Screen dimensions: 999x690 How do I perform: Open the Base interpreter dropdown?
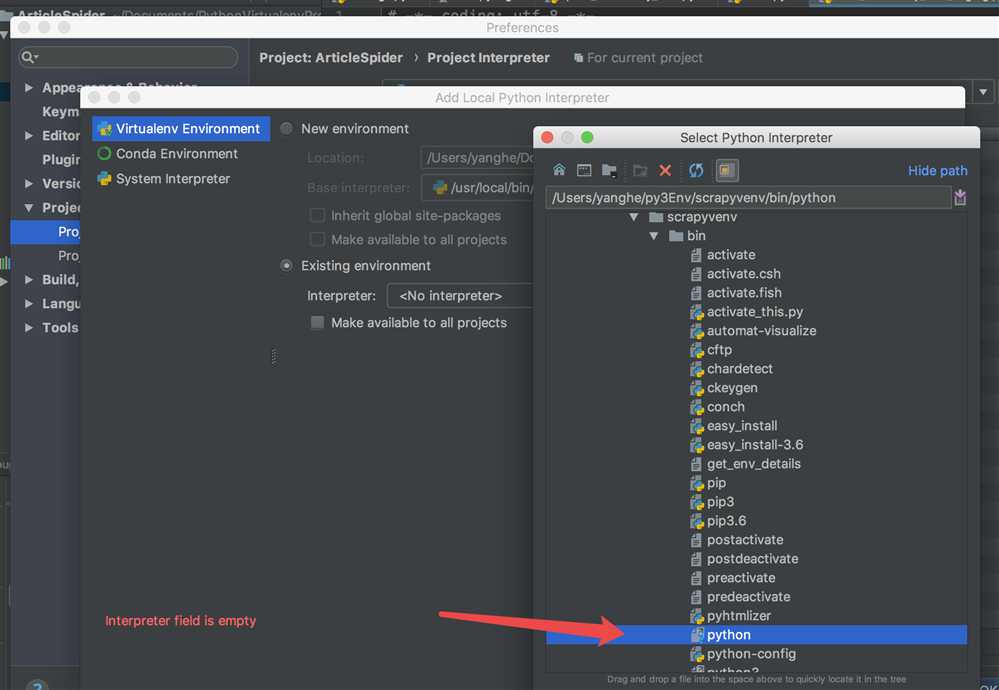pos(477,188)
